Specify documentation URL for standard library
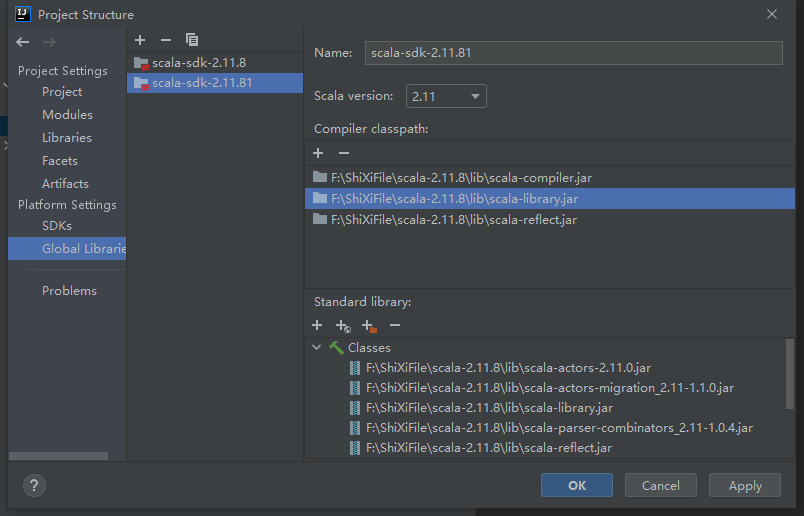 (x=343, y=326)
